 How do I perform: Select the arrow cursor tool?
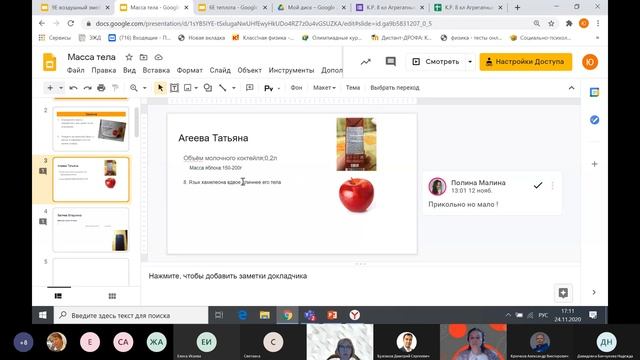(x=160, y=88)
